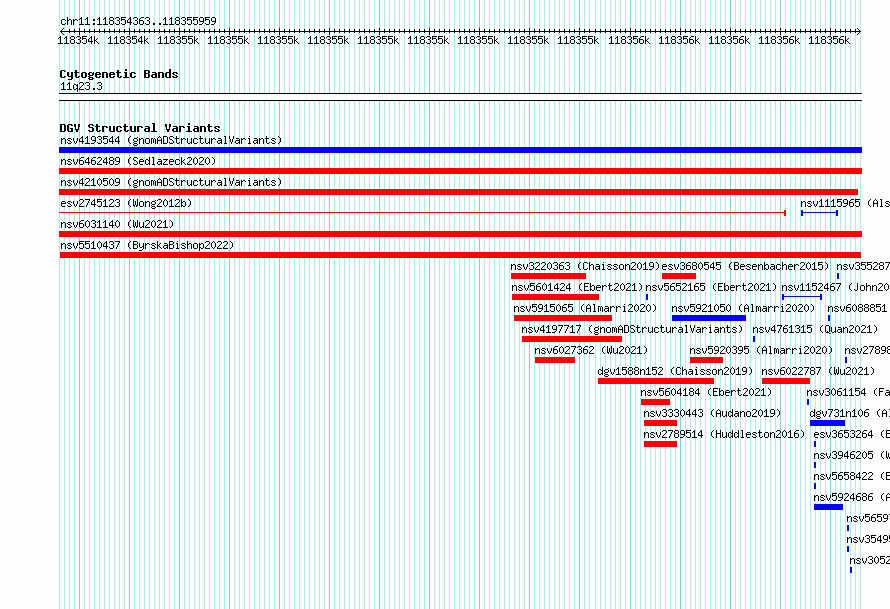
Task: Click the red bar under nsv5915065 (Almarri2020)
Action: [563, 318]
